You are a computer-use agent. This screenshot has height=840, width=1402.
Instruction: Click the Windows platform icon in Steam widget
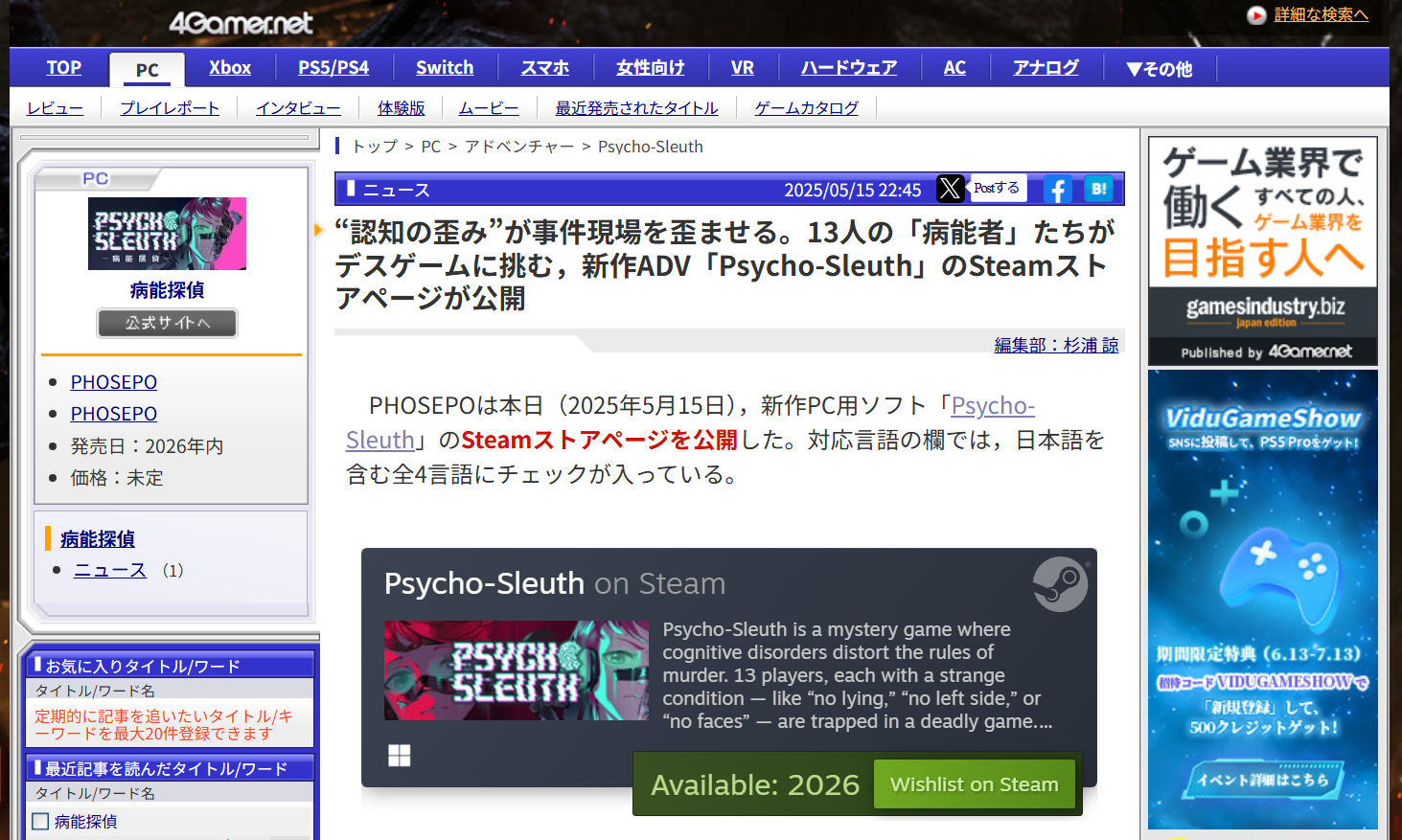[400, 756]
